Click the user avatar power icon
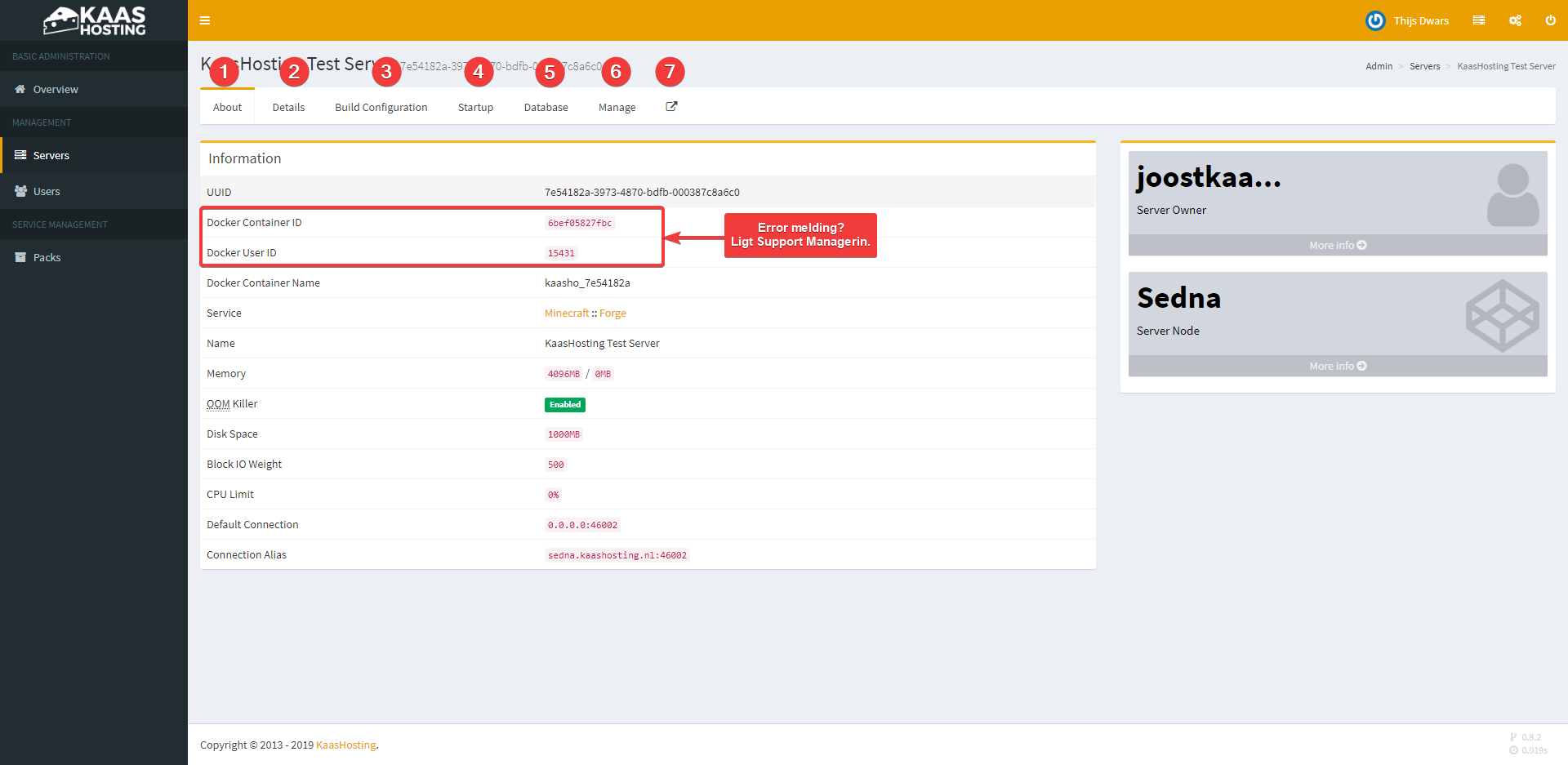The image size is (1568, 765). coord(1375,20)
